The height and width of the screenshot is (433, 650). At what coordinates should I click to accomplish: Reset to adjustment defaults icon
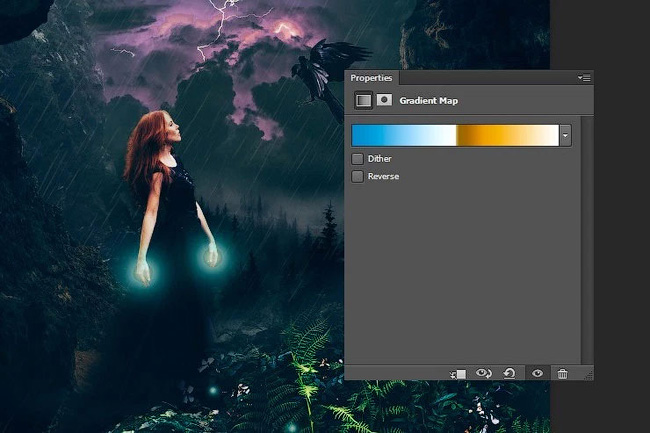point(509,374)
